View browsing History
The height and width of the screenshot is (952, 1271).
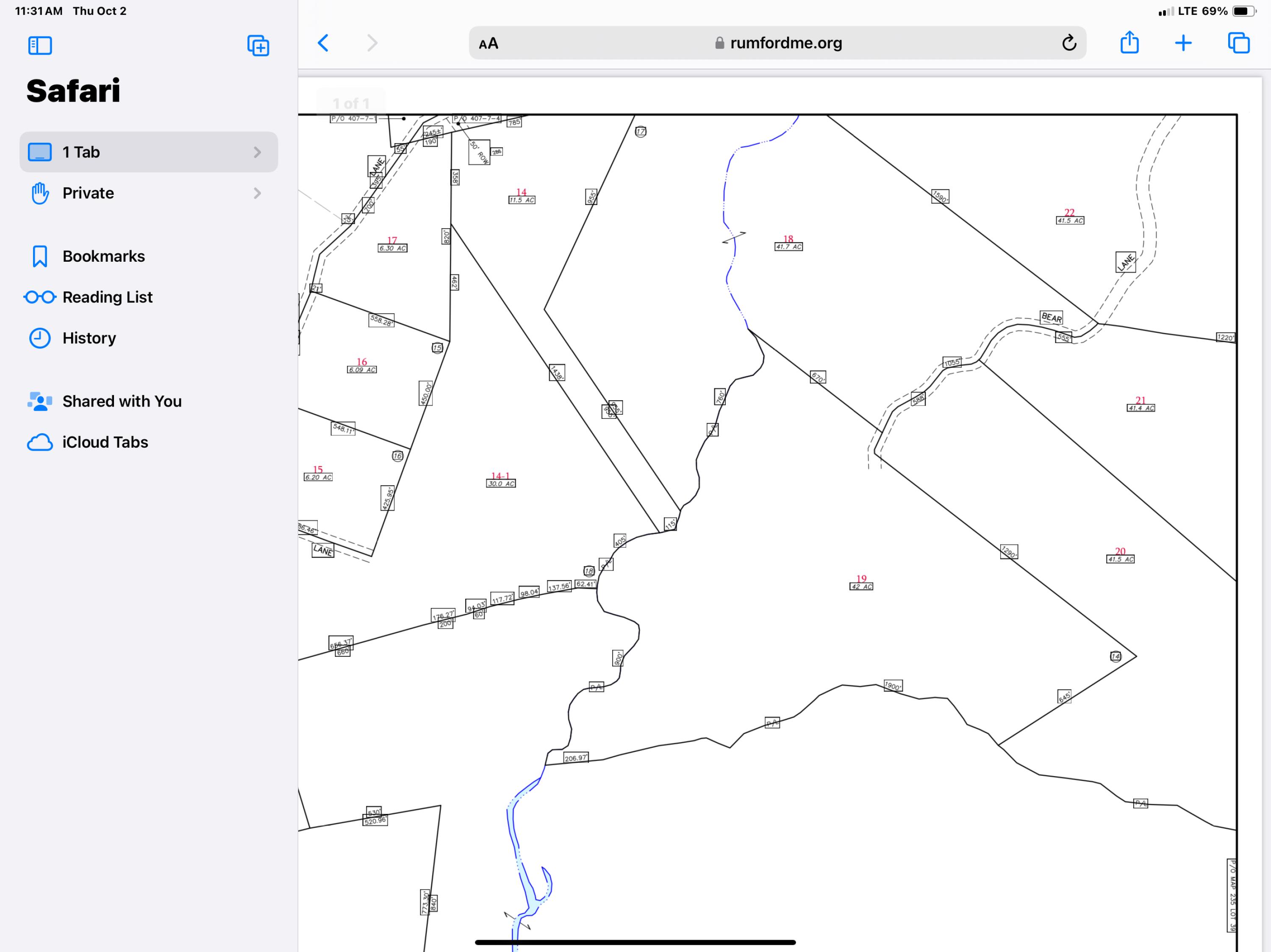(89, 338)
